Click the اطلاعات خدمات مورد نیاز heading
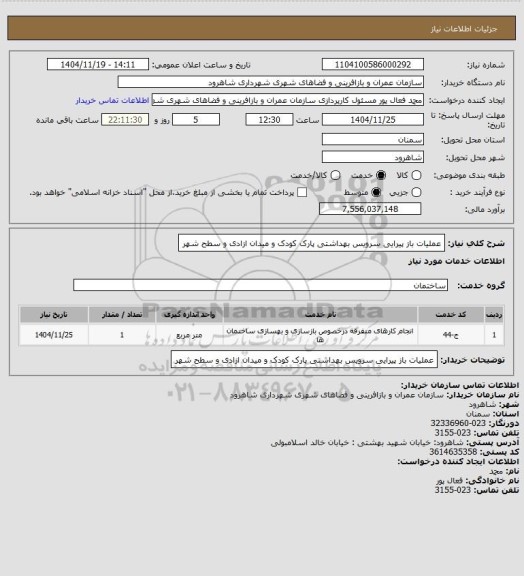 click(x=456, y=261)
